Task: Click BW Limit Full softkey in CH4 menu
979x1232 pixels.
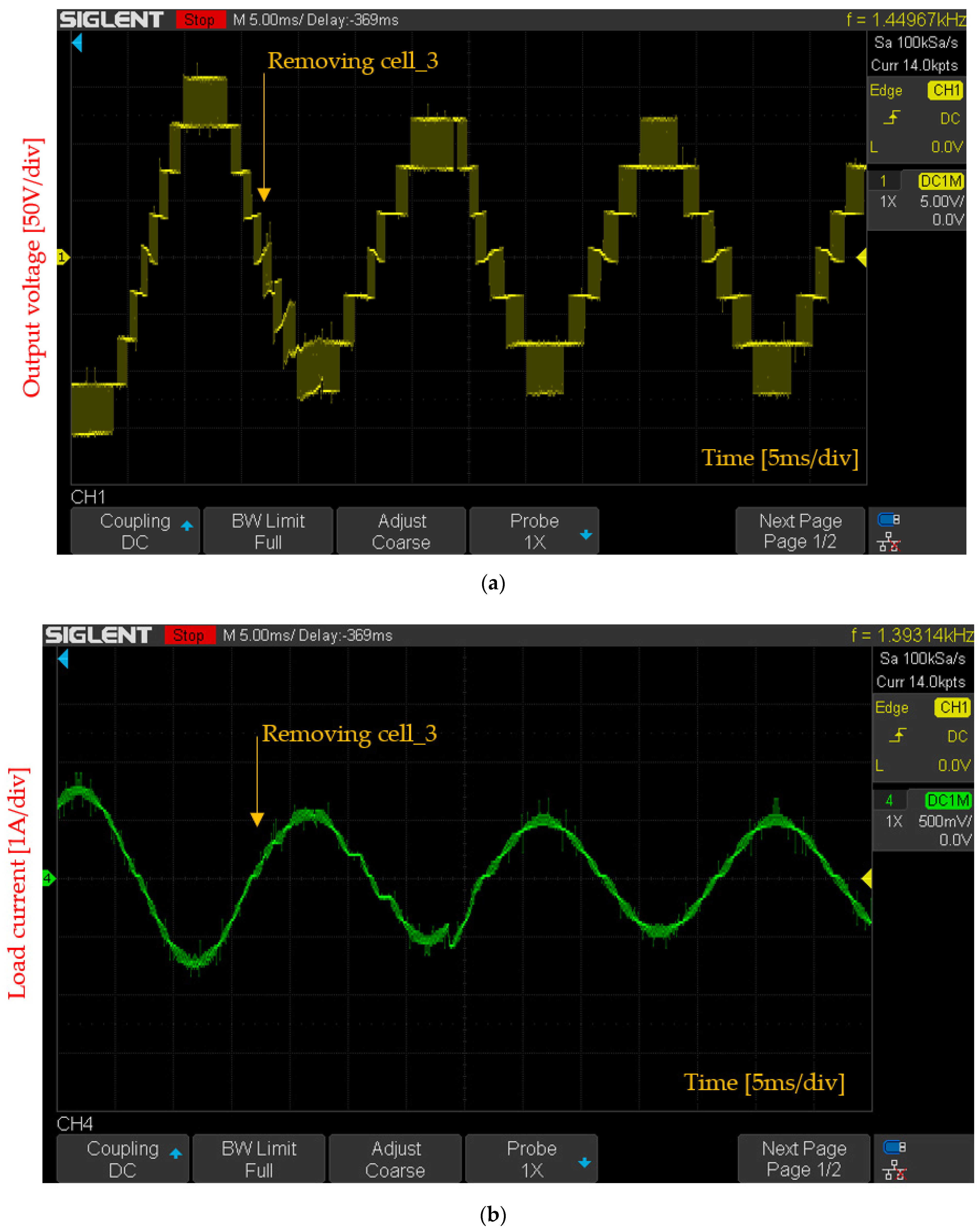Action: click(x=259, y=1159)
